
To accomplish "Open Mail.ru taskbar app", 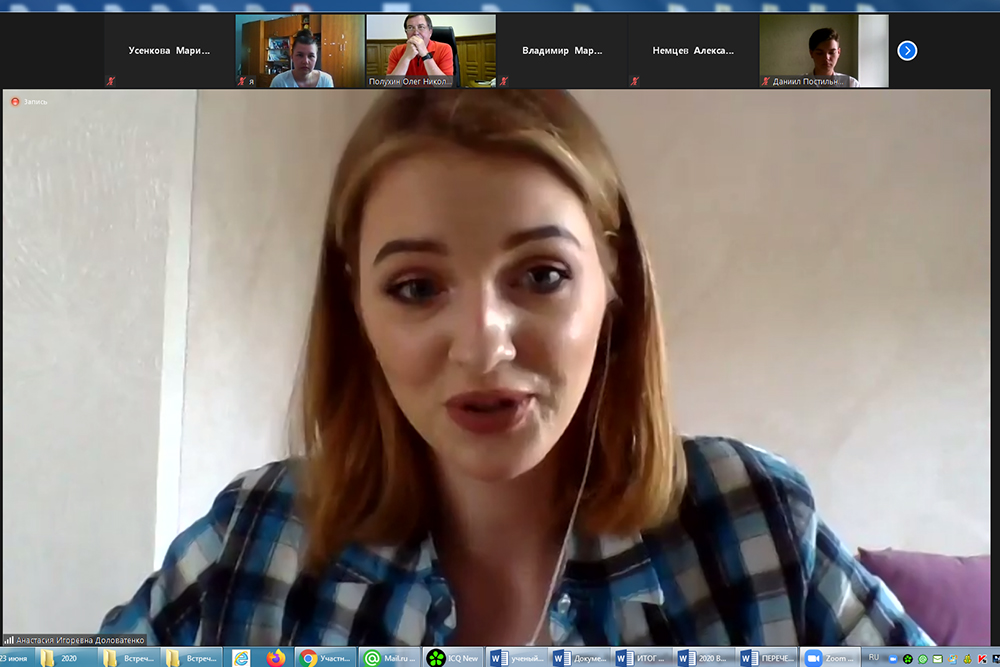I will tap(390, 658).
